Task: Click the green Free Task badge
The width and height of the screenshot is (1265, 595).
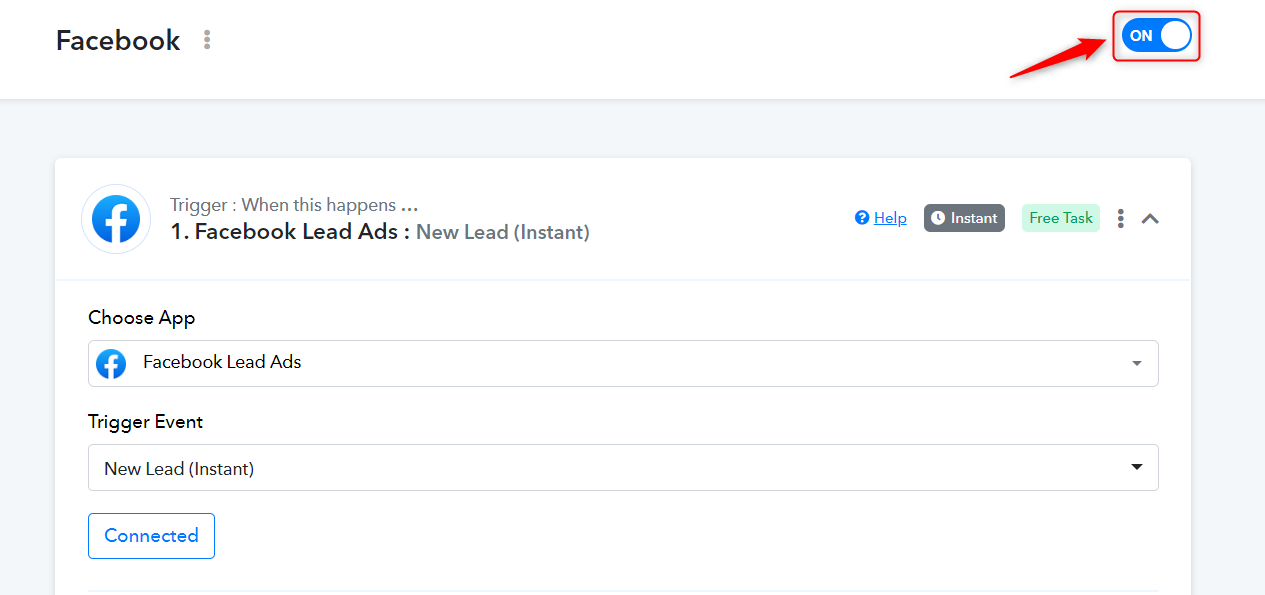Action: click(x=1061, y=218)
